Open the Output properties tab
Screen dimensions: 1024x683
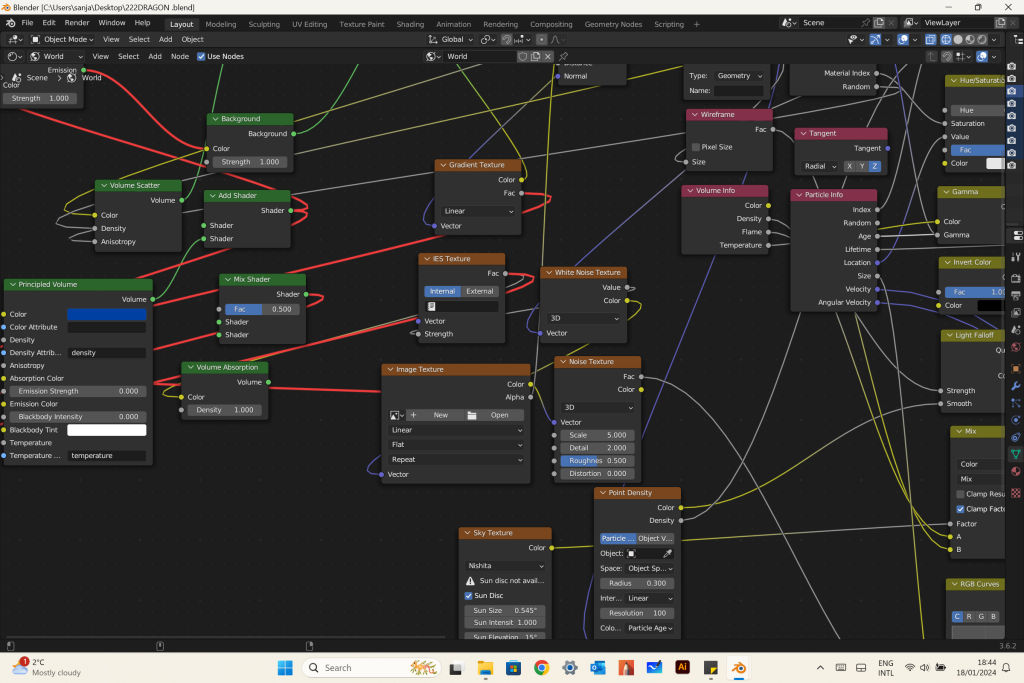pos(1016,296)
